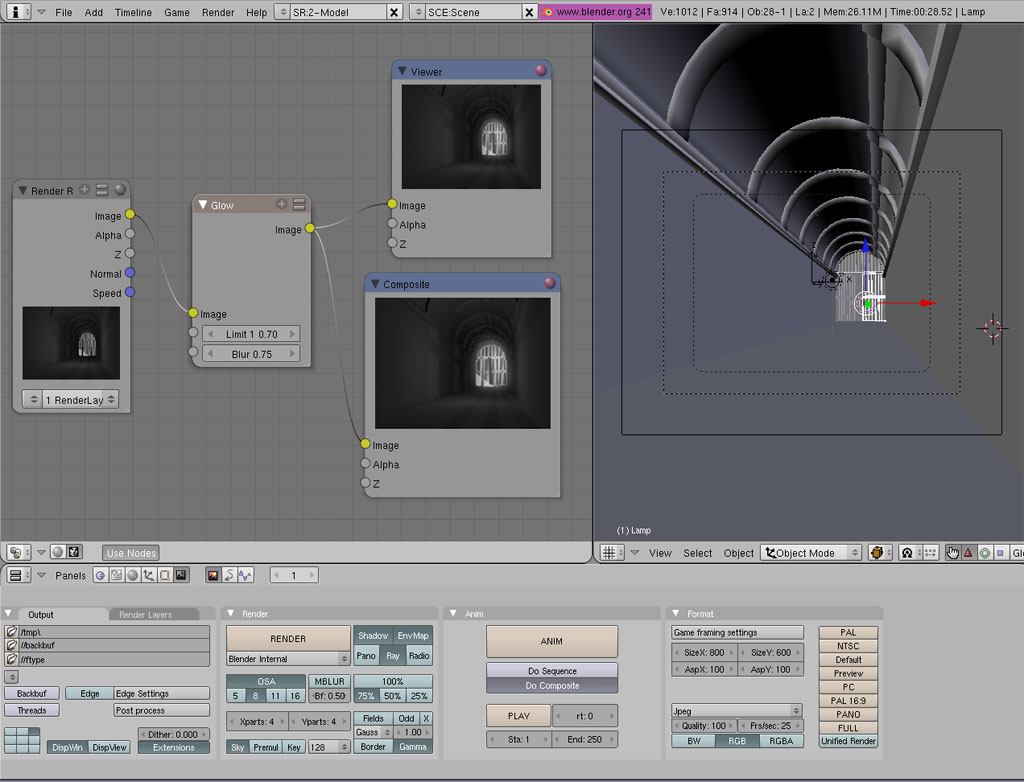Click the ANIM button
The image size is (1024, 782).
[552, 641]
